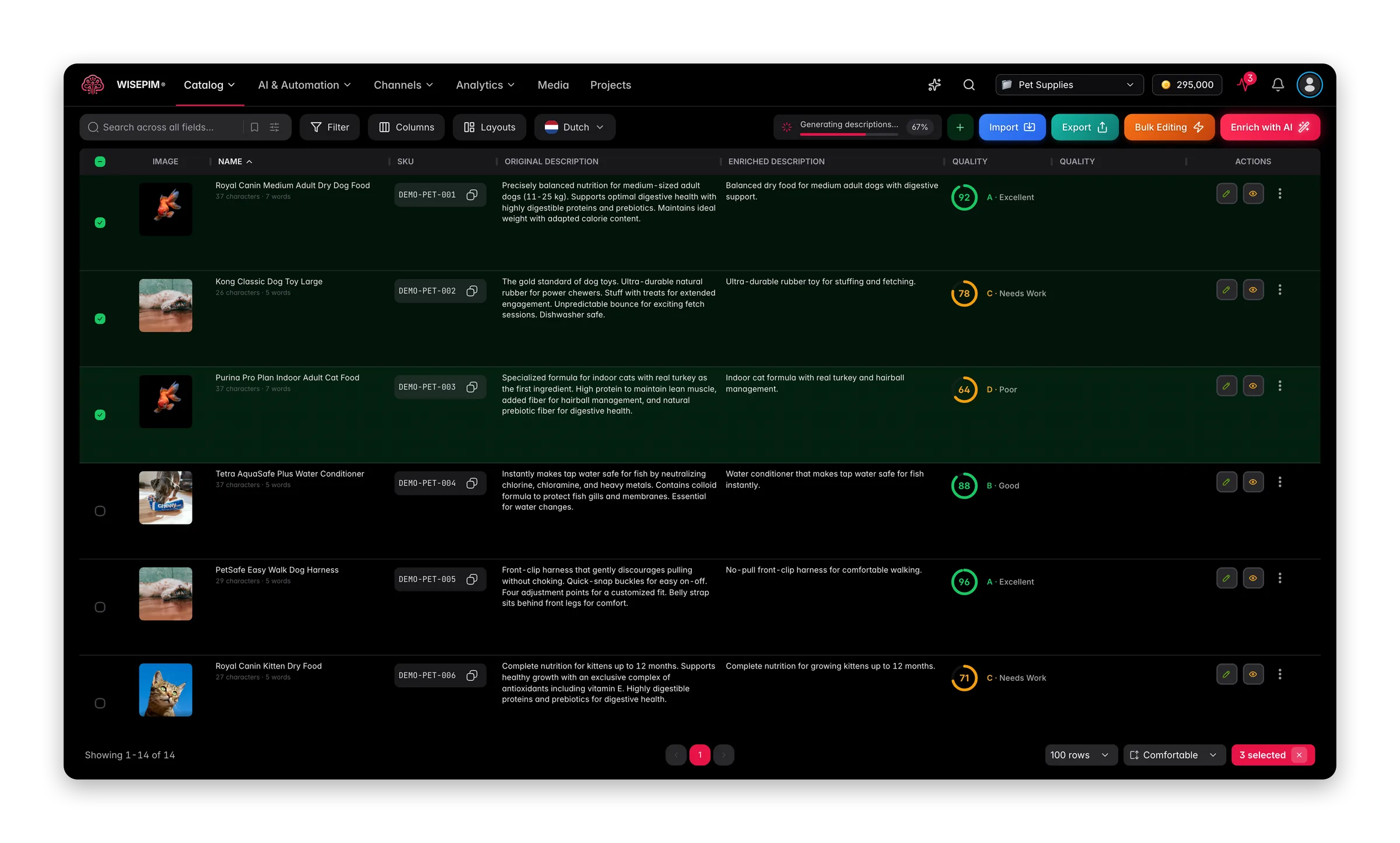Check PetSafe Easy Walk Dog Harness

pyautogui.click(x=100, y=607)
